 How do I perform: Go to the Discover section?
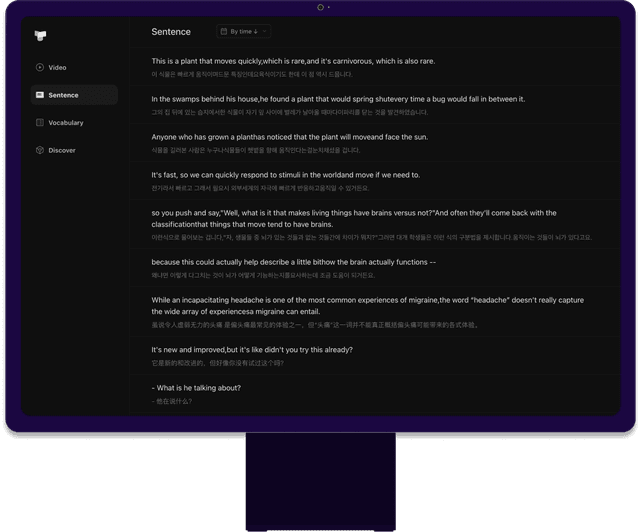(61, 150)
